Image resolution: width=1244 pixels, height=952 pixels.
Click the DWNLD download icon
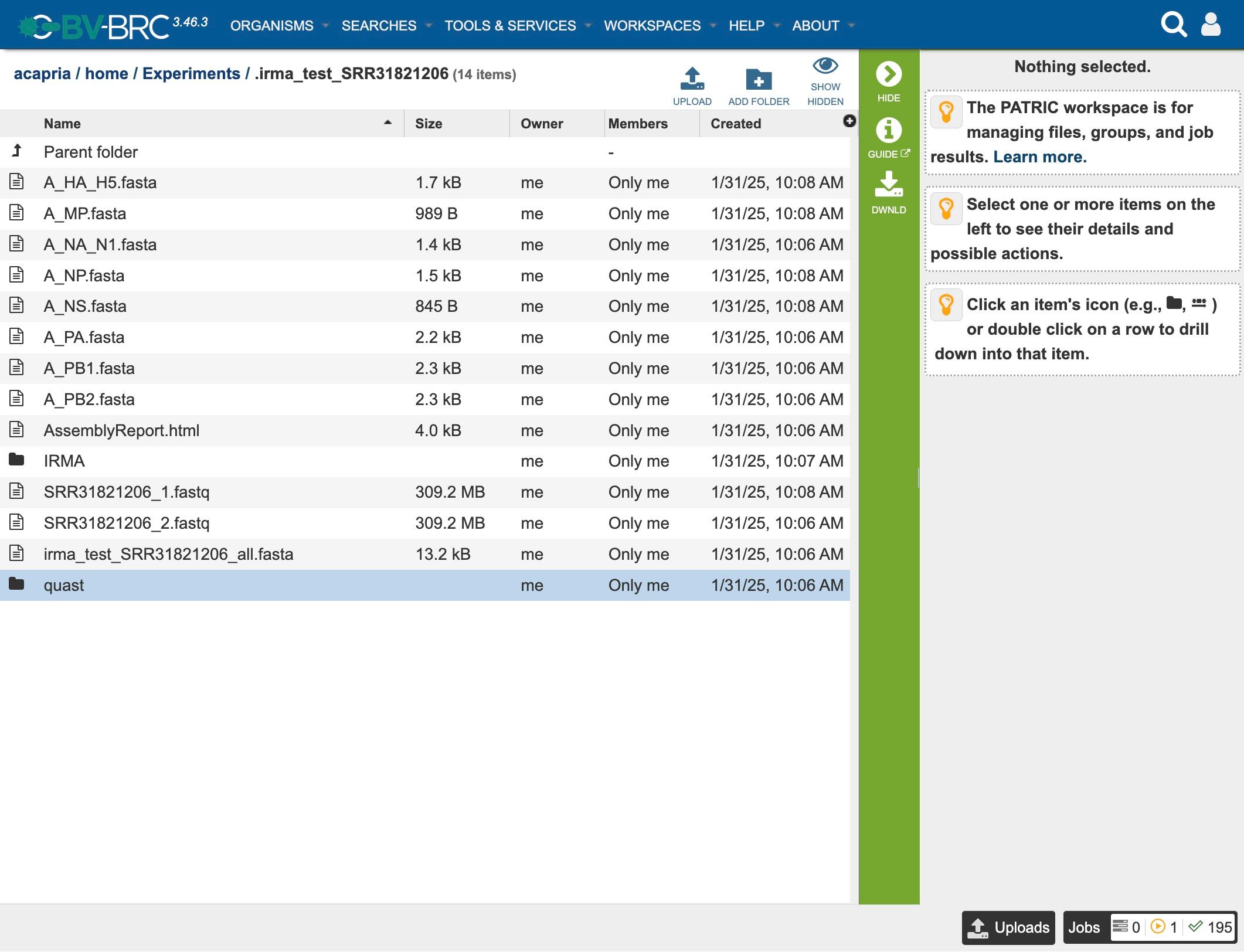tap(888, 185)
